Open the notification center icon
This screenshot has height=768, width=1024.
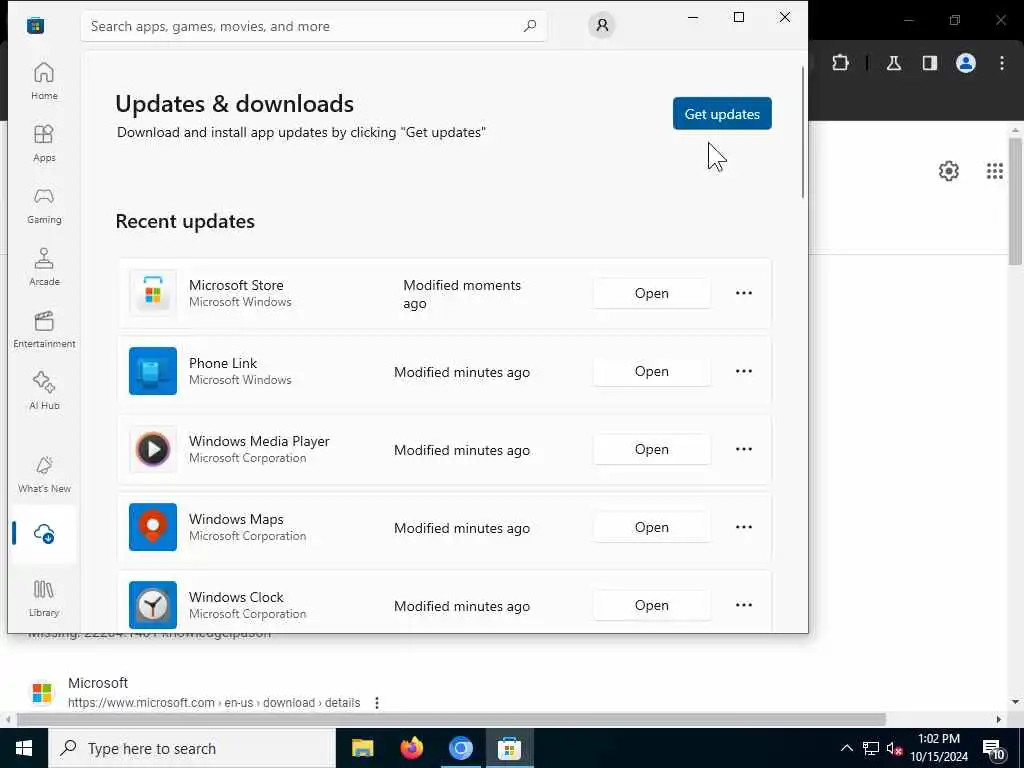(x=994, y=749)
